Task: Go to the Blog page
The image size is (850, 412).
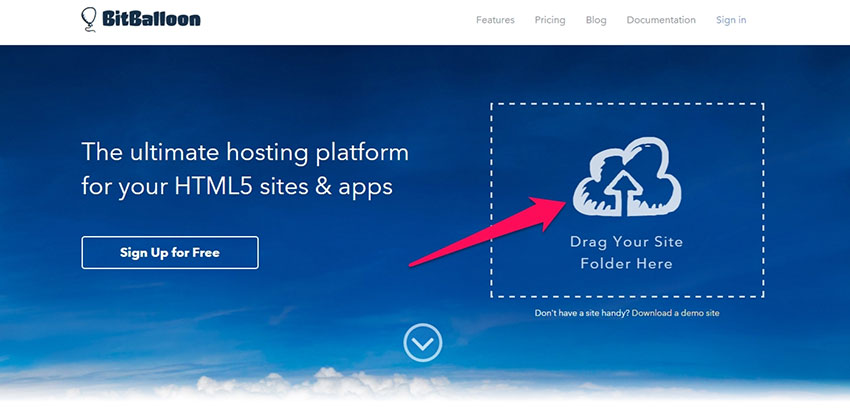Action: 596,20
